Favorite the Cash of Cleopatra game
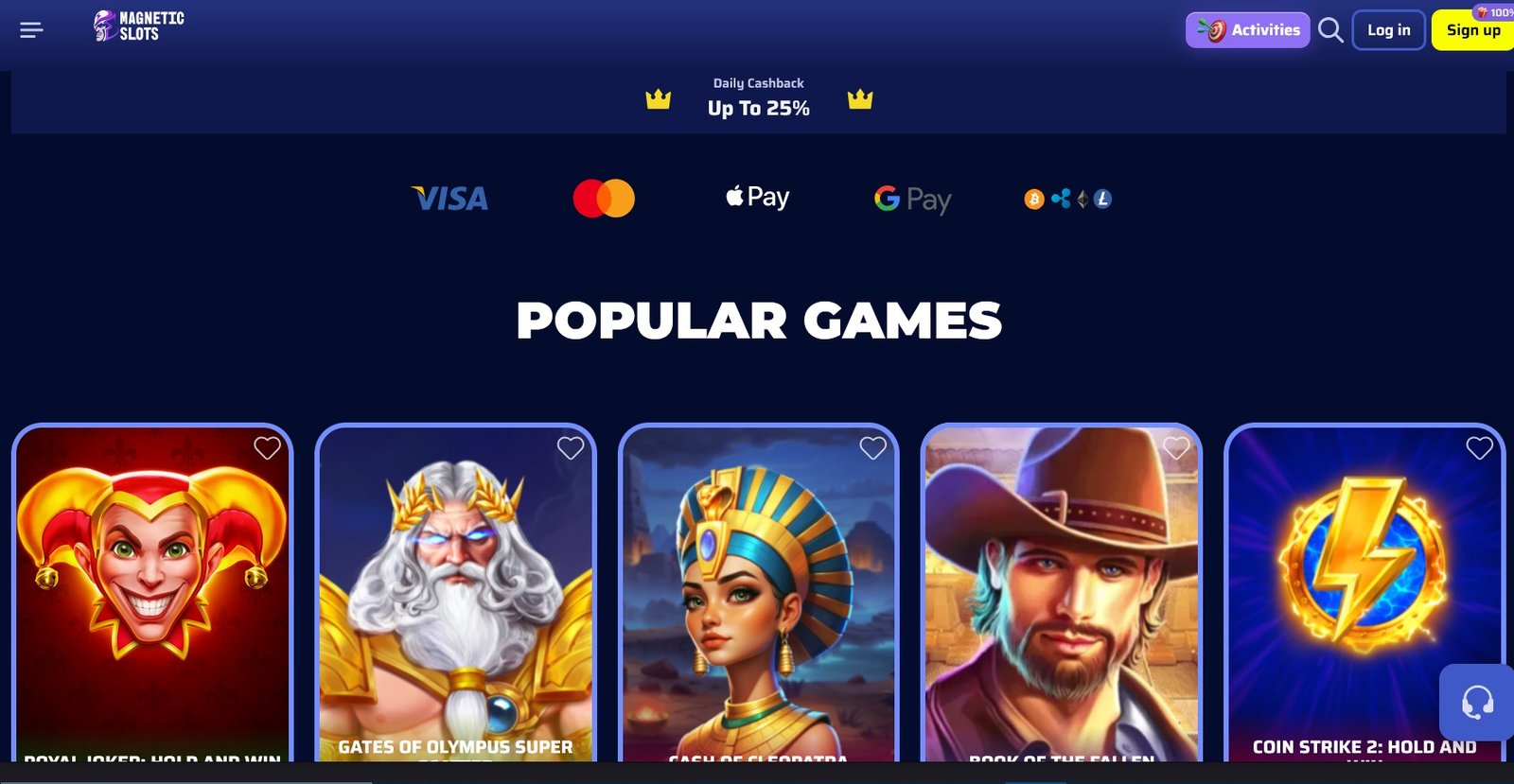Image resolution: width=1514 pixels, height=784 pixels. 873,447
